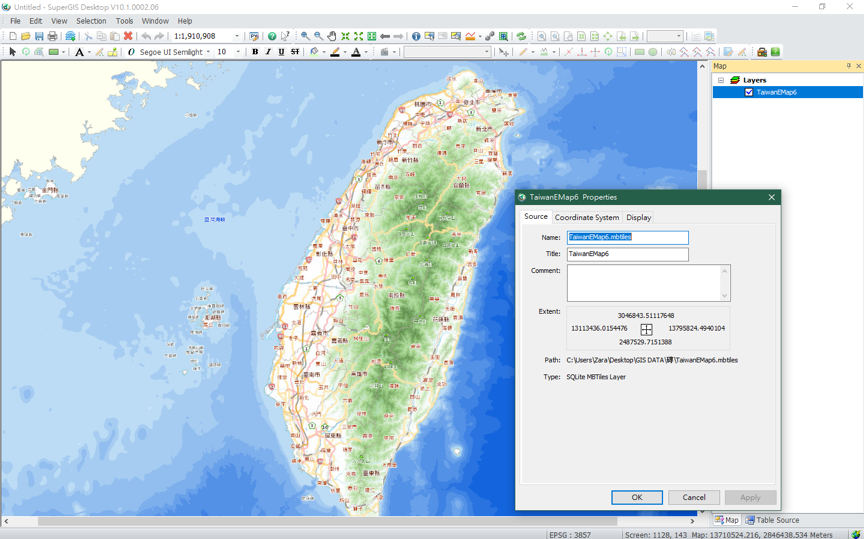Switch to the Coordinate System tab

(587, 217)
